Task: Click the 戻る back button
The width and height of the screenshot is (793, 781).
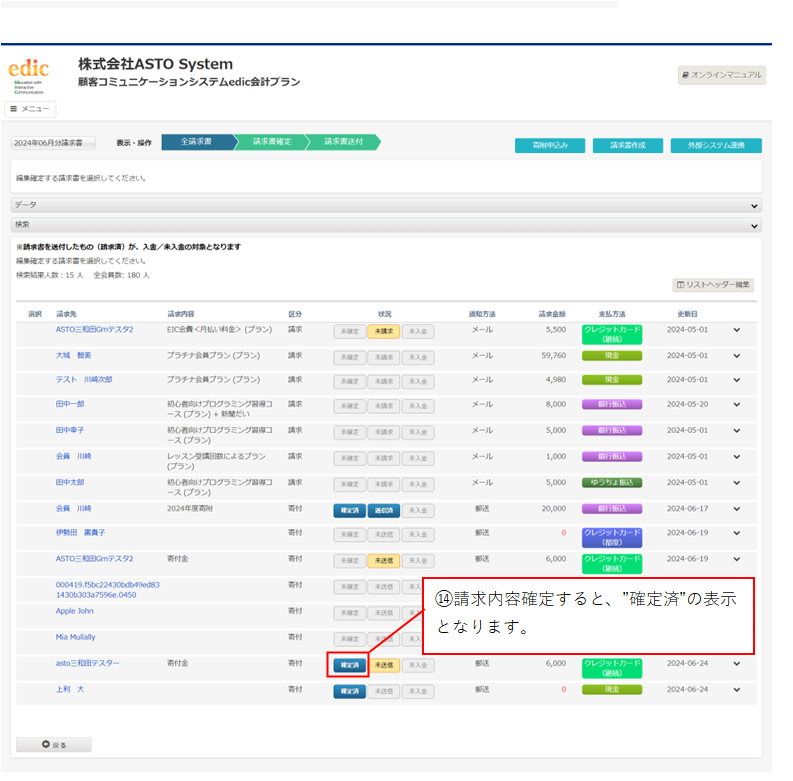Action: pyautogui.click(x=54, y=745)
